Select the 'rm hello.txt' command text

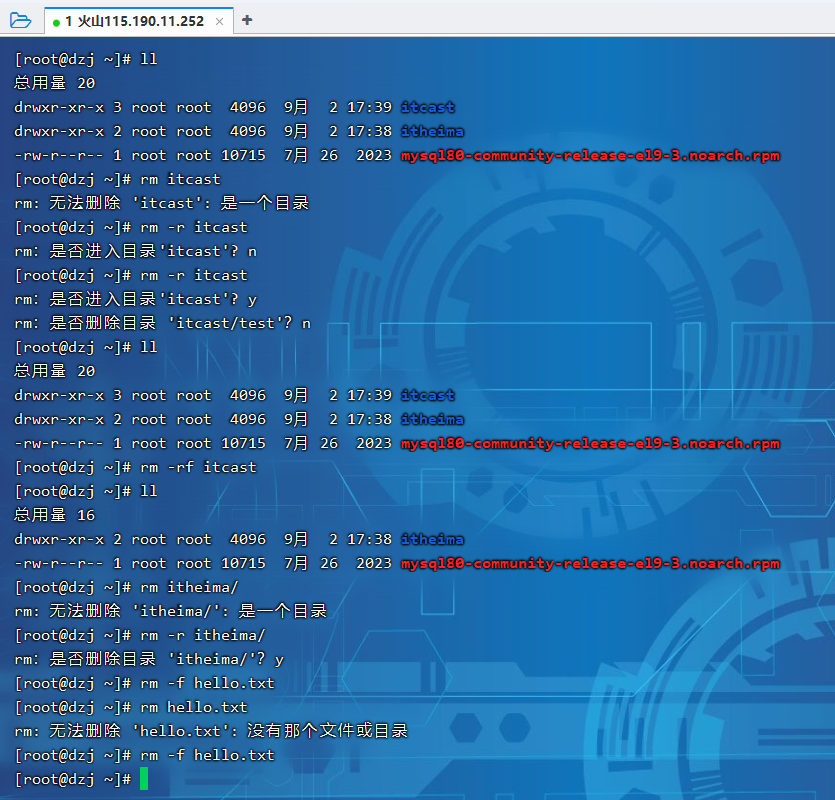coord(194,707)
